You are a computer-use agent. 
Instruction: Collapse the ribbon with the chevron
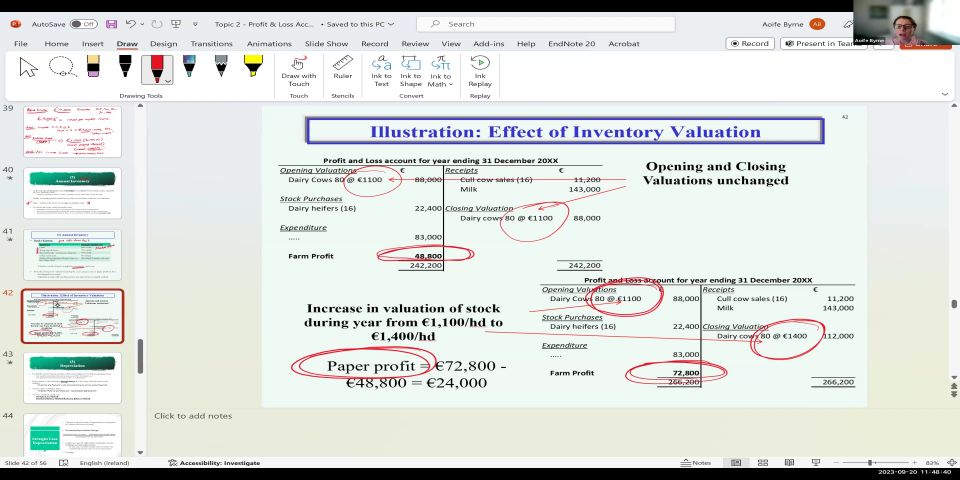(945, 94)
